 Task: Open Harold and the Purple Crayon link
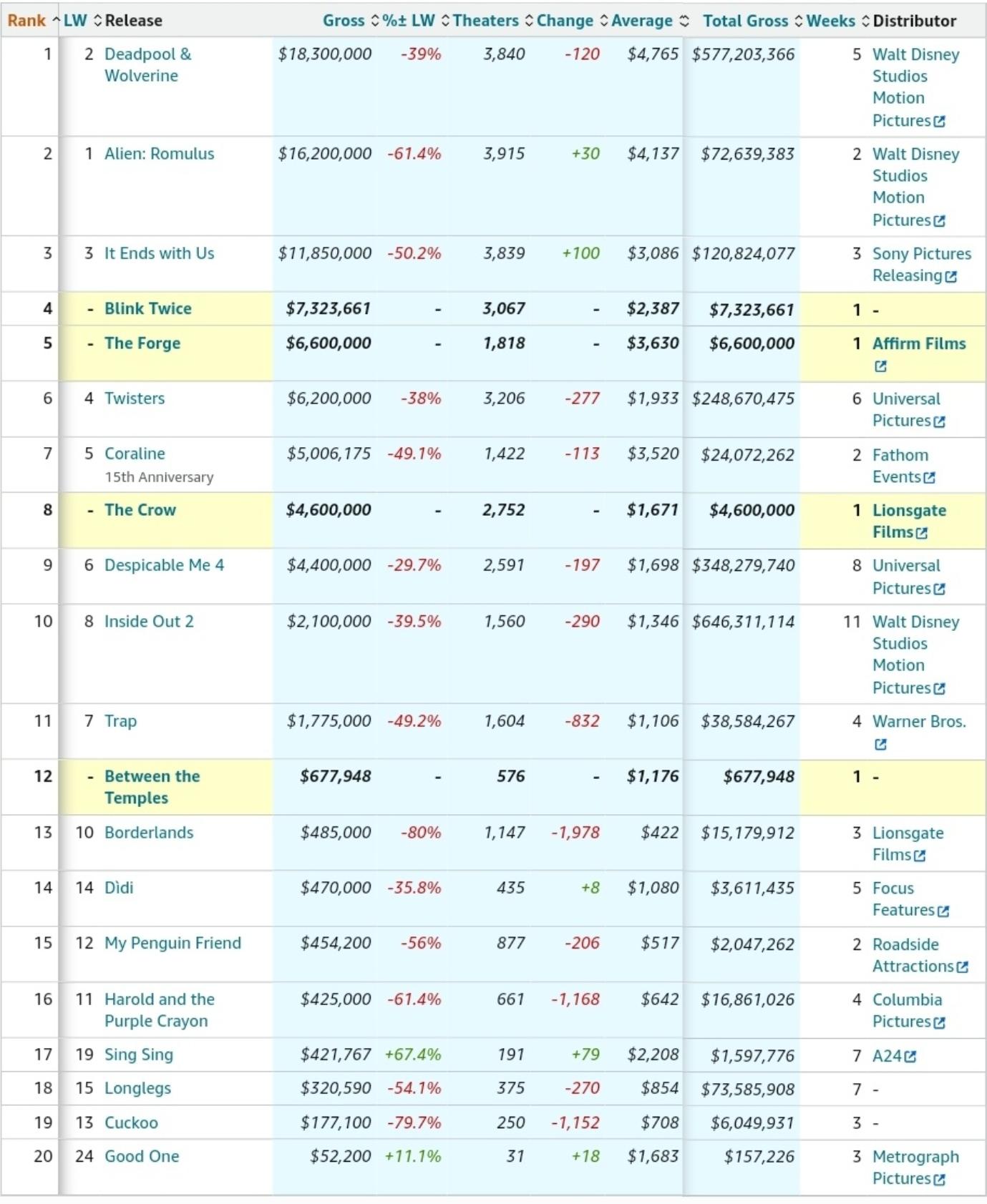coord(159,1009)
